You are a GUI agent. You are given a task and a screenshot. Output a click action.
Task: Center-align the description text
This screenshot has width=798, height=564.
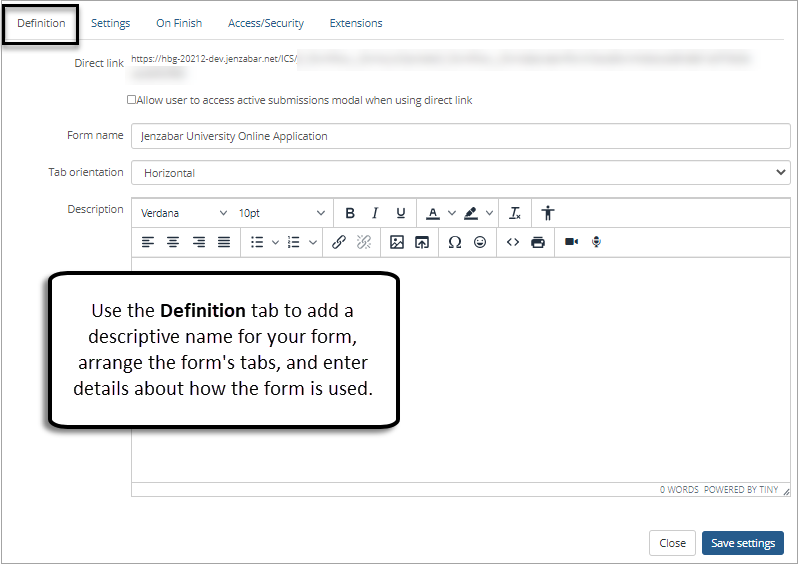click(173, 242)
